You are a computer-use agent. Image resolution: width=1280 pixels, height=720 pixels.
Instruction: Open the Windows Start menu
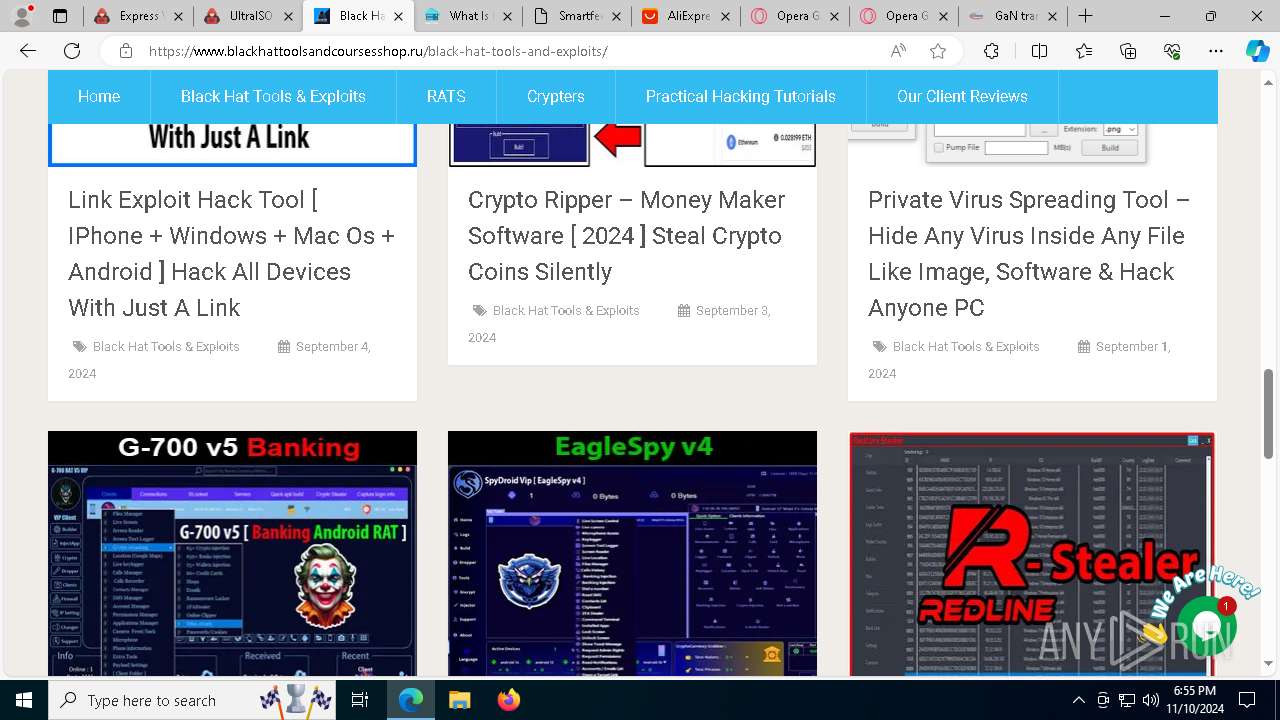[x=24, y=700]
